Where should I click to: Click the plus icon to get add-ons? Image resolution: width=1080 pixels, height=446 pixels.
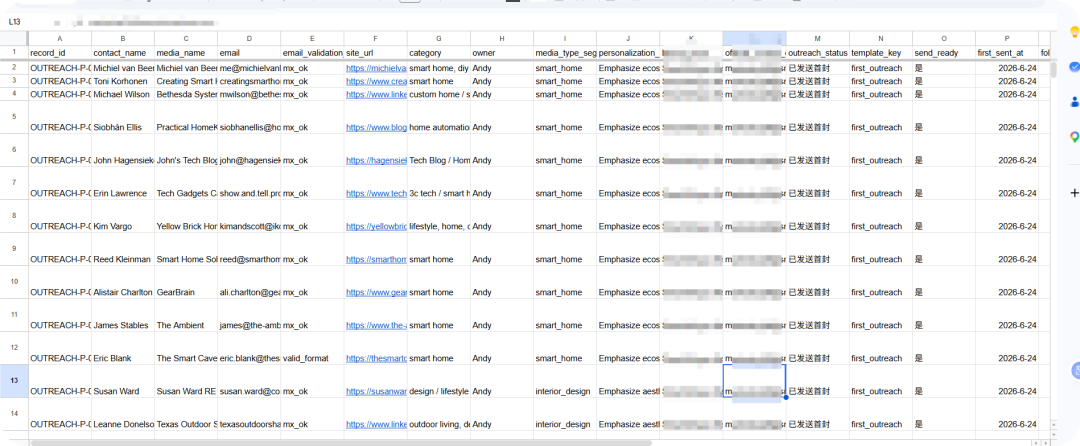1074,193
